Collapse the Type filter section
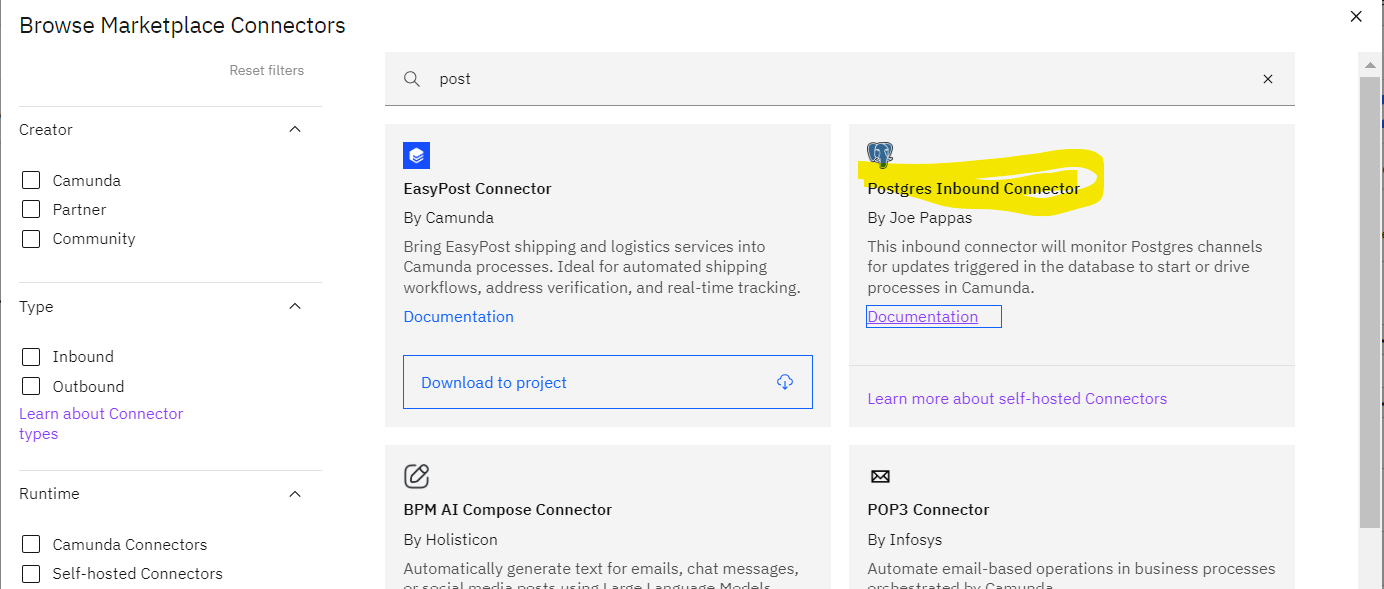Screen dimensions: 1384x589 pyautogui.click(x=295, y=306)
